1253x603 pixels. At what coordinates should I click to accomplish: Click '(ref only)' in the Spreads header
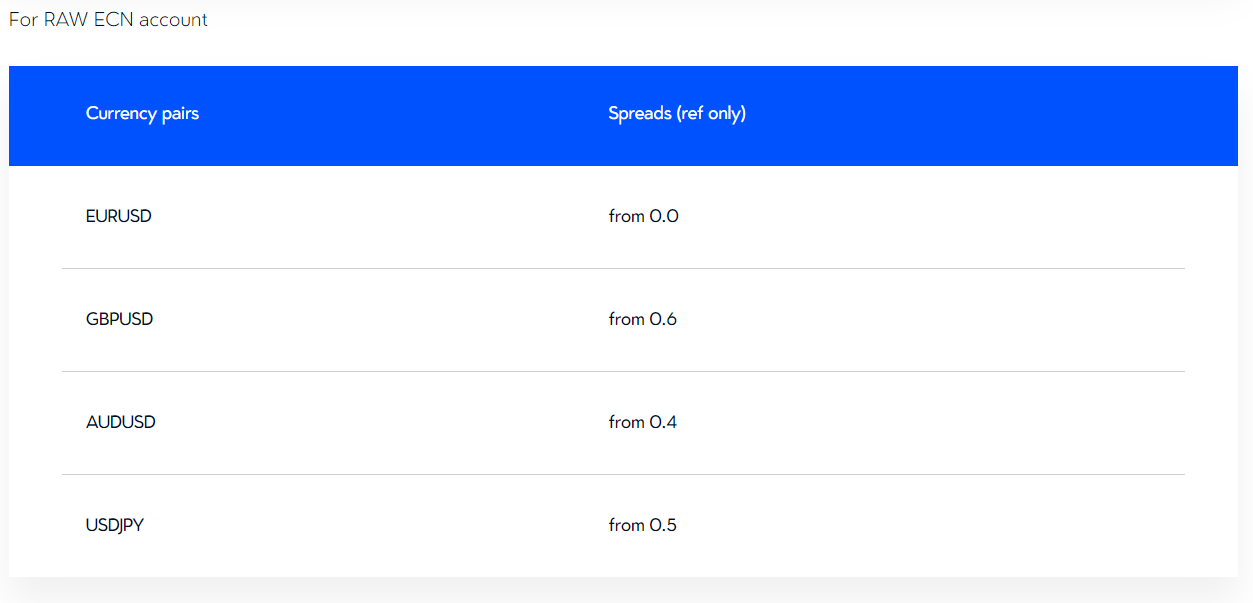pos(711,113)
